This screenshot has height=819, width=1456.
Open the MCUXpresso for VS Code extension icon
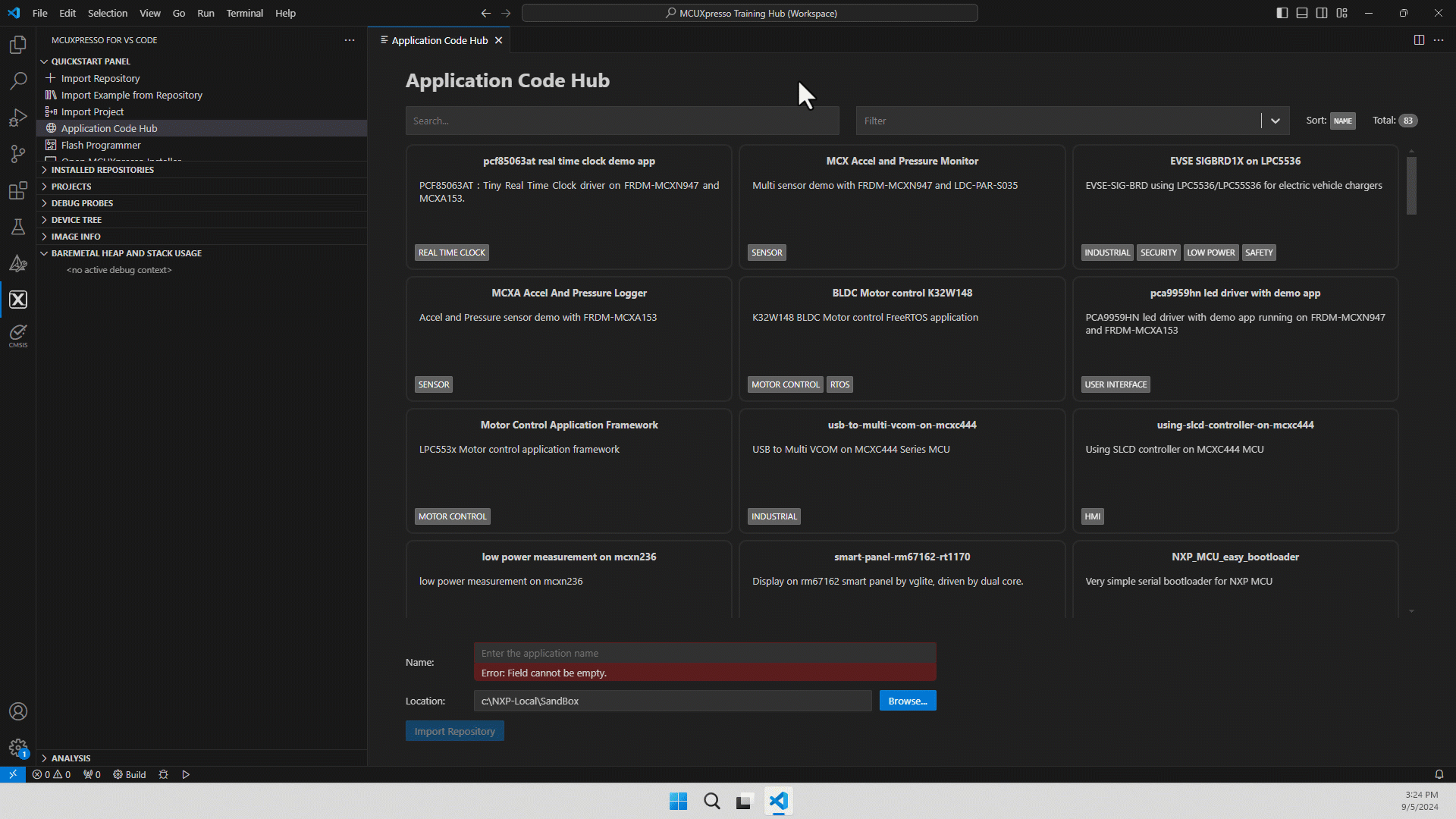click(18, 300)
